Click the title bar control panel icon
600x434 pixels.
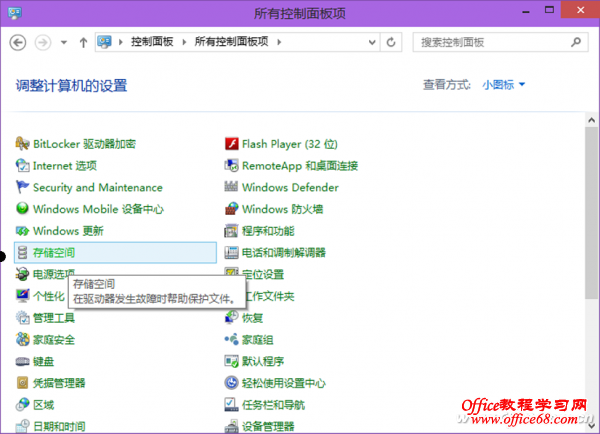coord(15,13)
